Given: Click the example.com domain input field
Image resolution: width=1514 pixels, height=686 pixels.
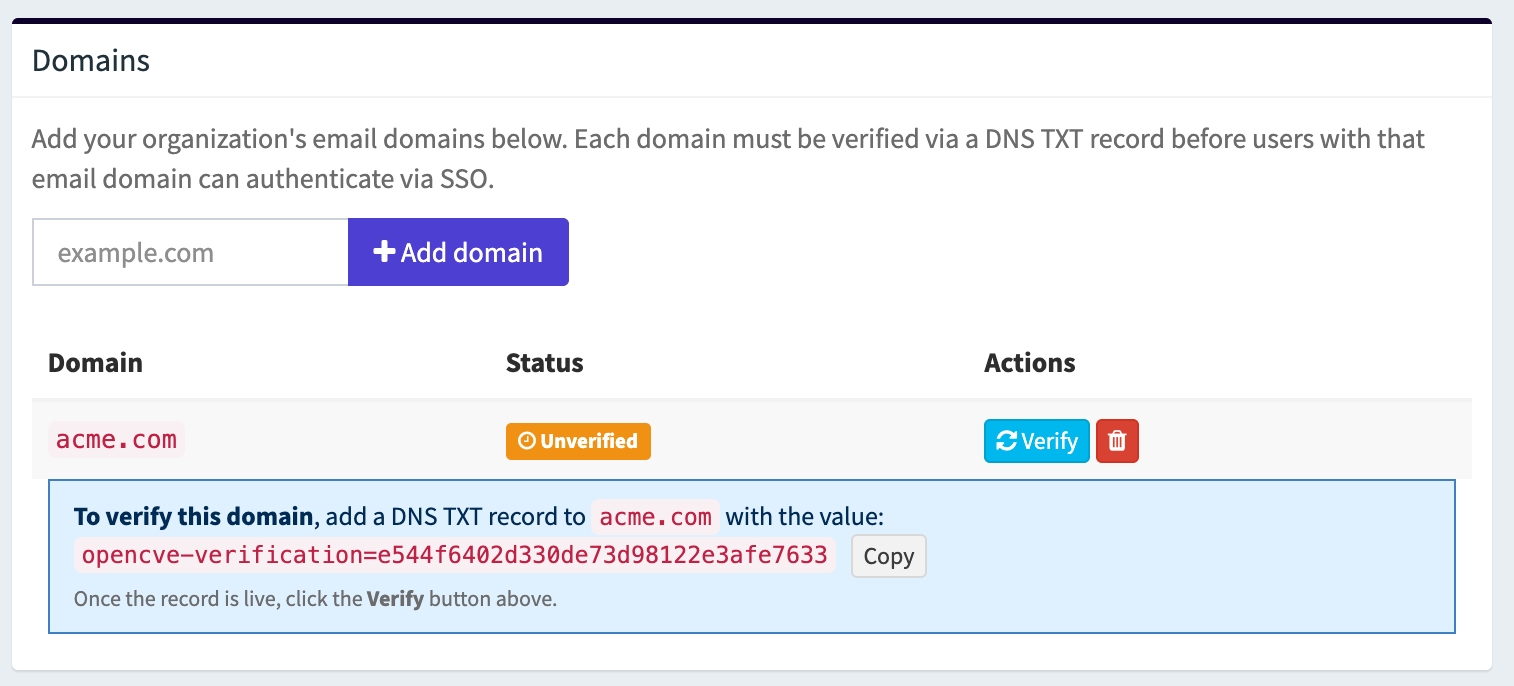Looking at the screenshot, I should tap(190, 252).
